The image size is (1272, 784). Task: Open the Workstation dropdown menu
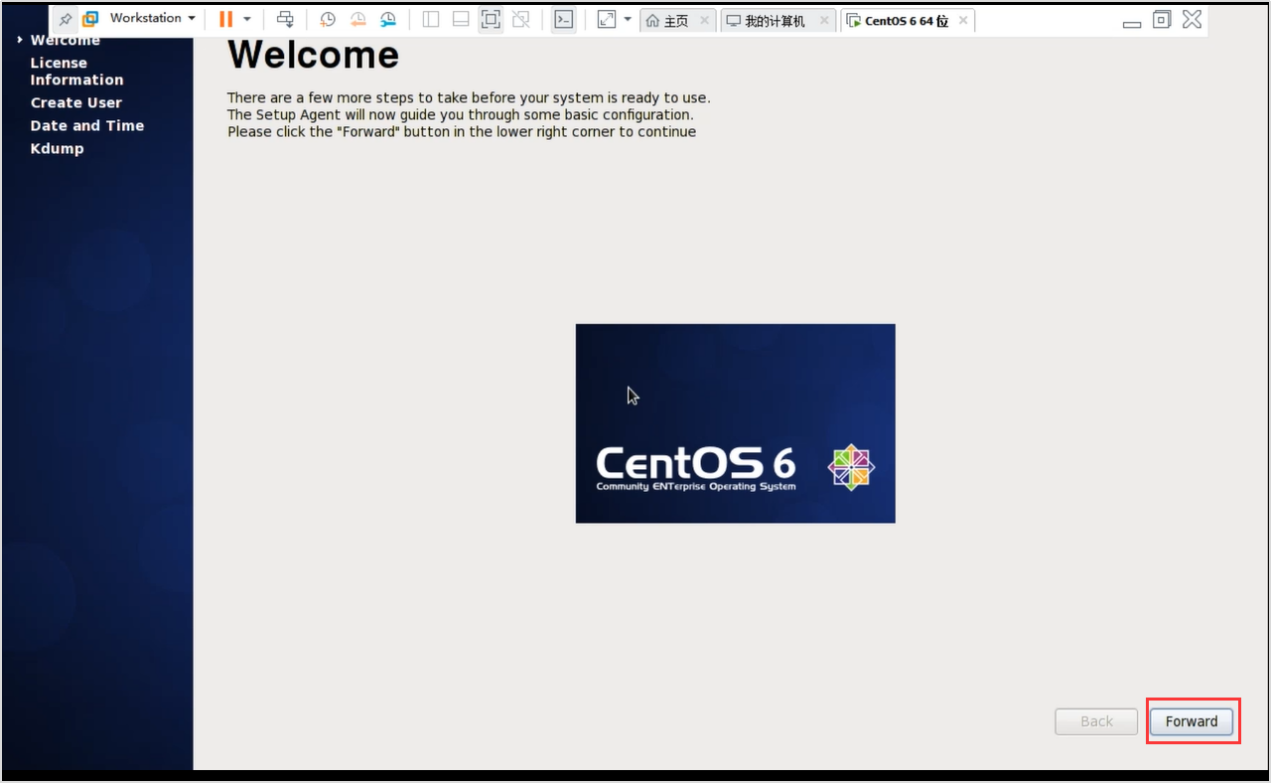click(x=152, y=19)
